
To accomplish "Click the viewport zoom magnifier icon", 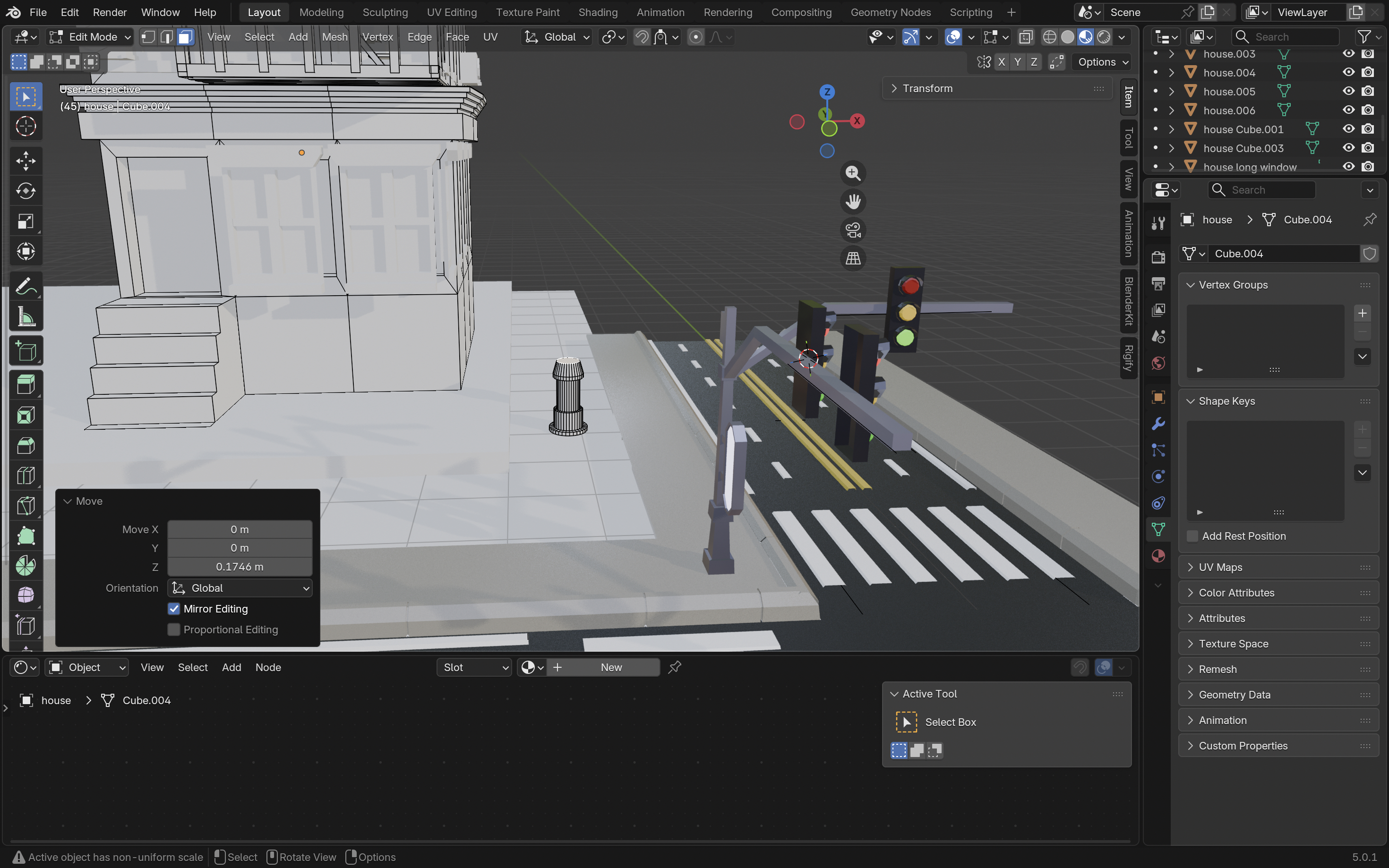I will (853, 173).
